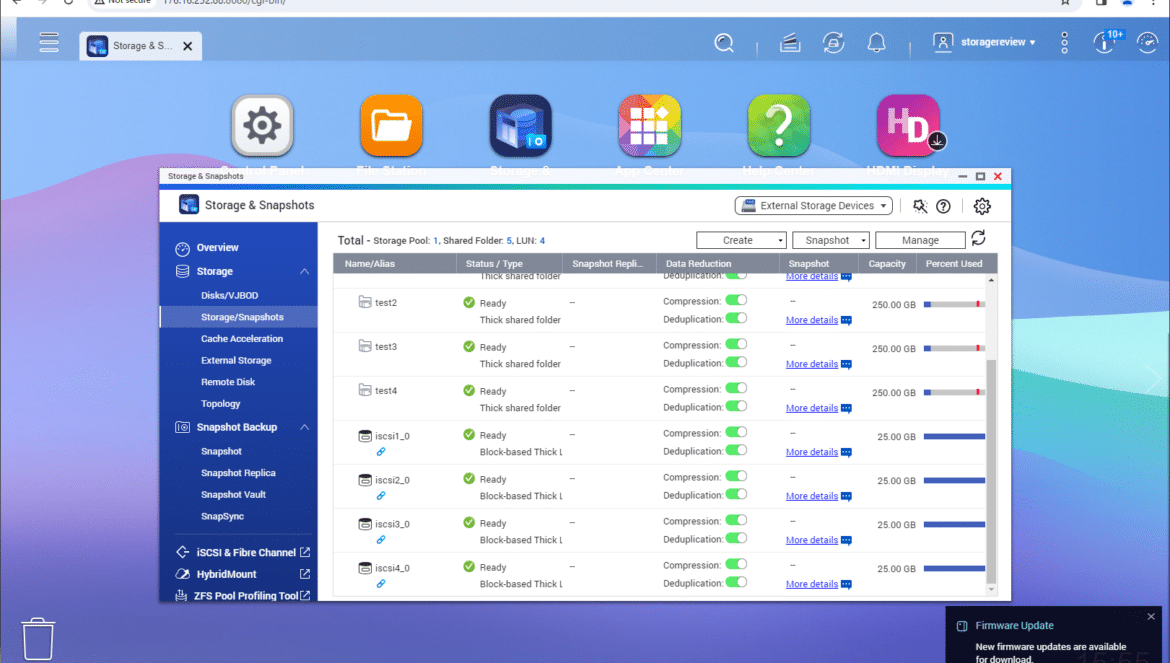Click the Percent Used bar for iscsi1_0
The image size is (1170, 663).
(954, 436)
